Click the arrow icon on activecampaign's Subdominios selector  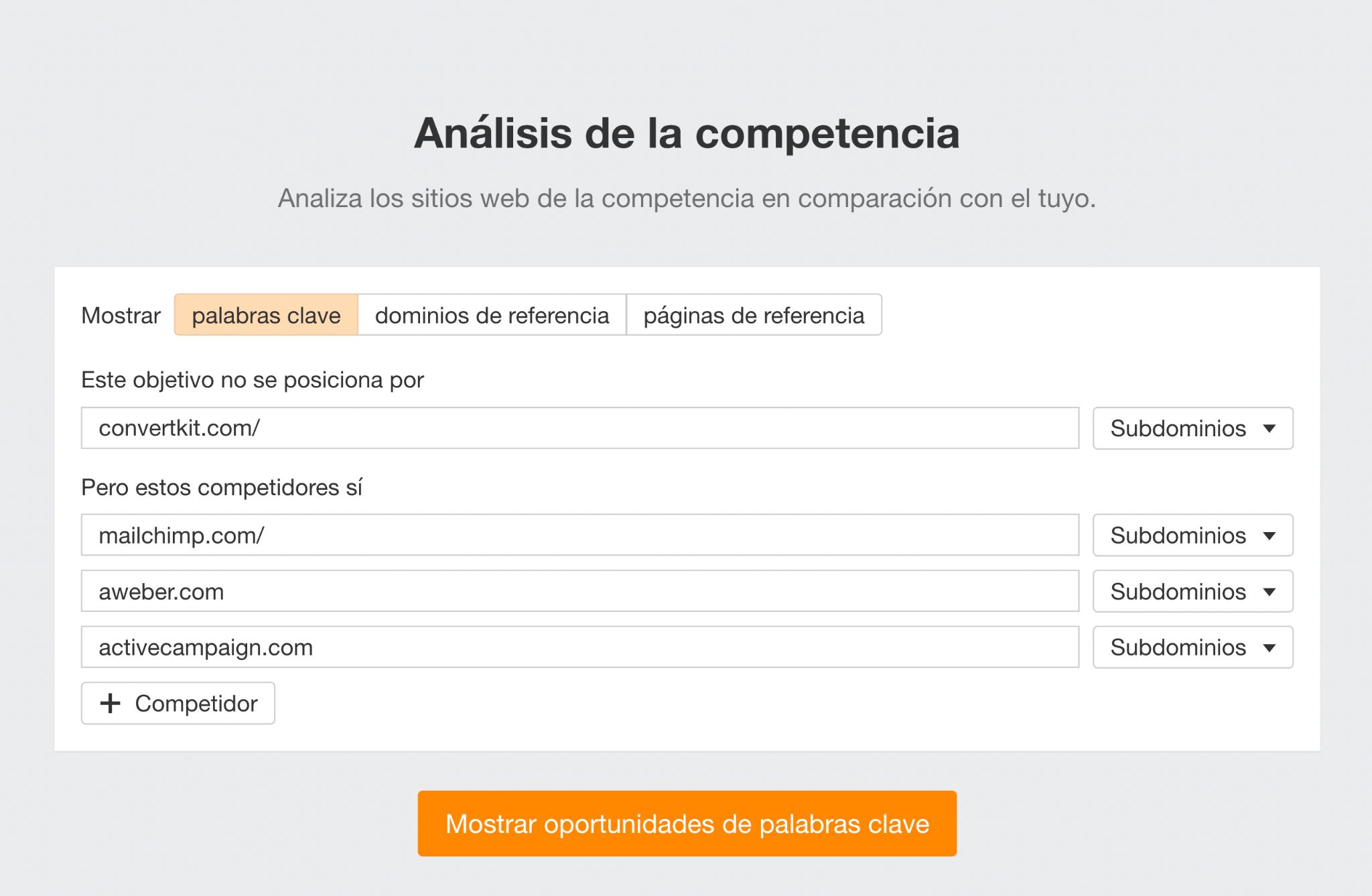[1269, 649]
